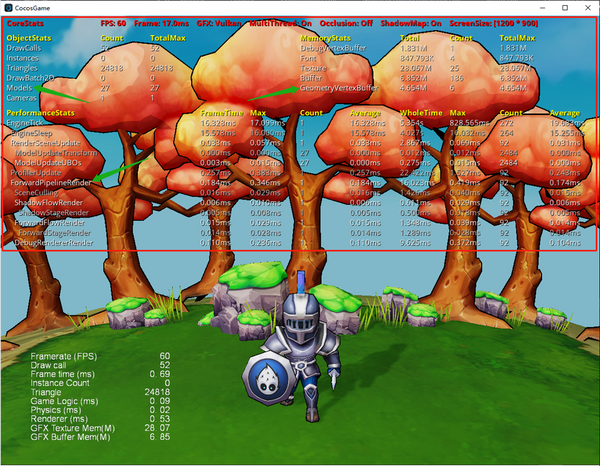Click the 'ShadowStageRender' row label
Screen dimensions: 600x466
[54, 213]
